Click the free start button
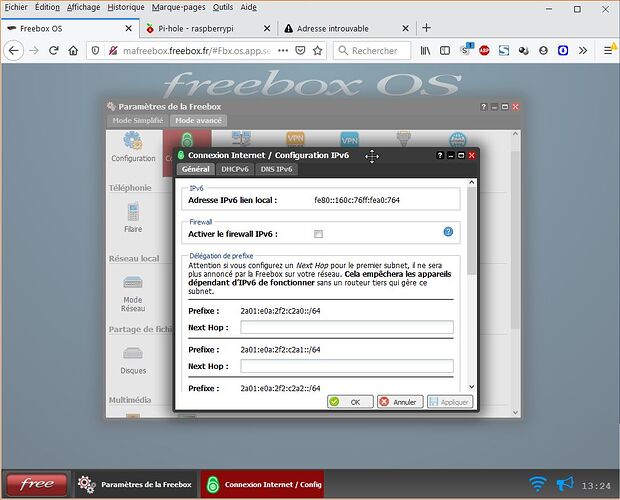 click(37, 484)
